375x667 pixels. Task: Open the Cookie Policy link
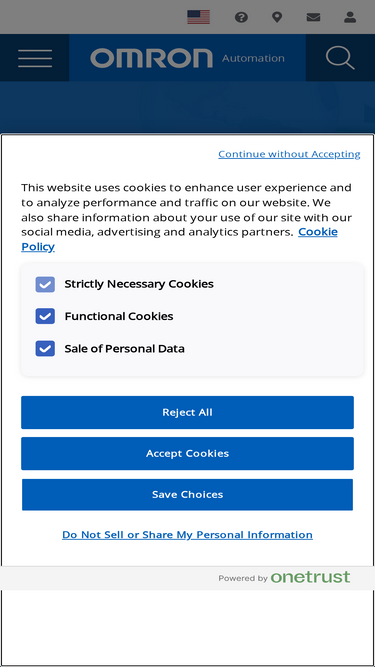coord(179,239)
